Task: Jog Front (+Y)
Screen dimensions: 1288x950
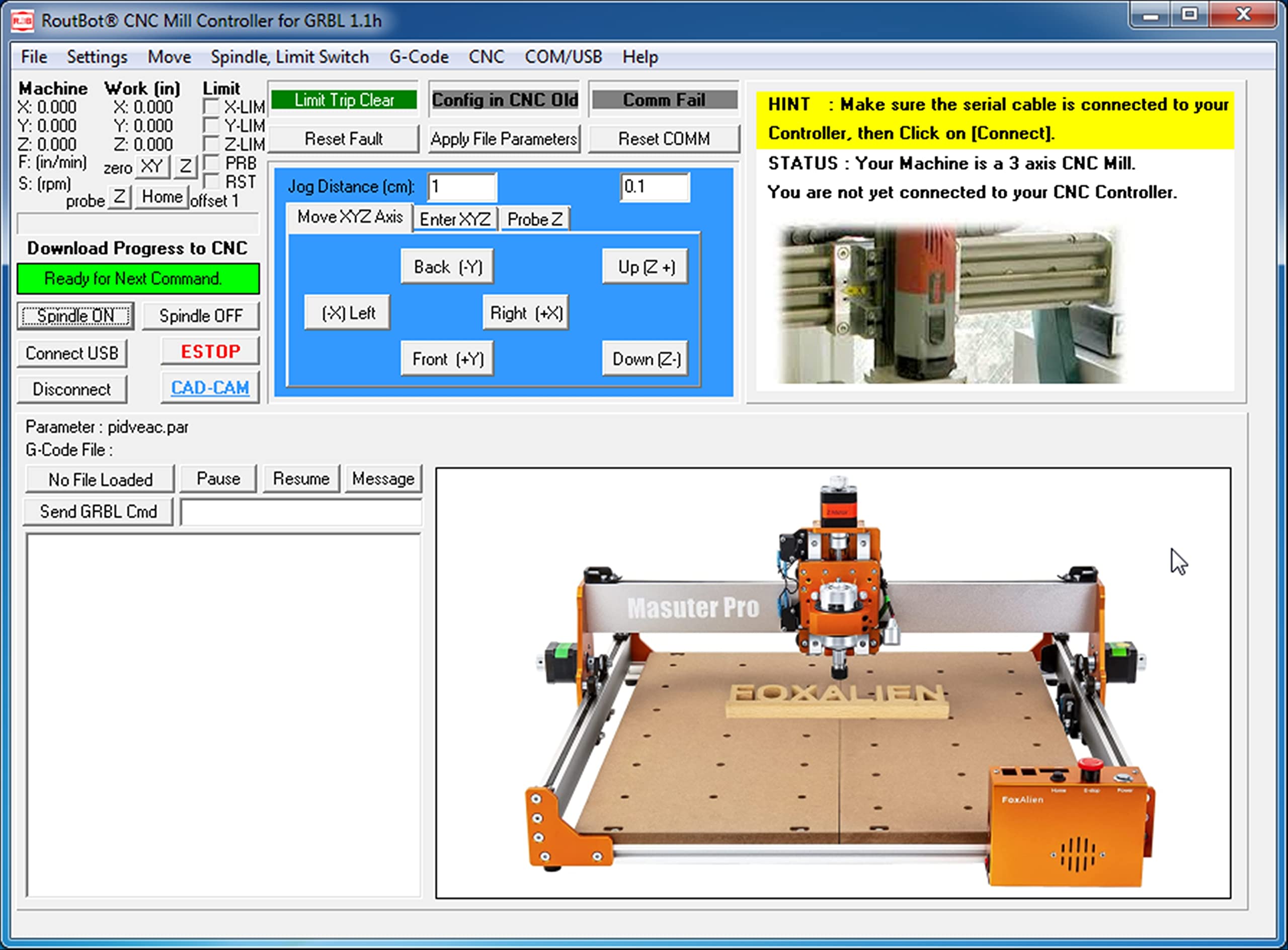Action: tap(447, 359)
